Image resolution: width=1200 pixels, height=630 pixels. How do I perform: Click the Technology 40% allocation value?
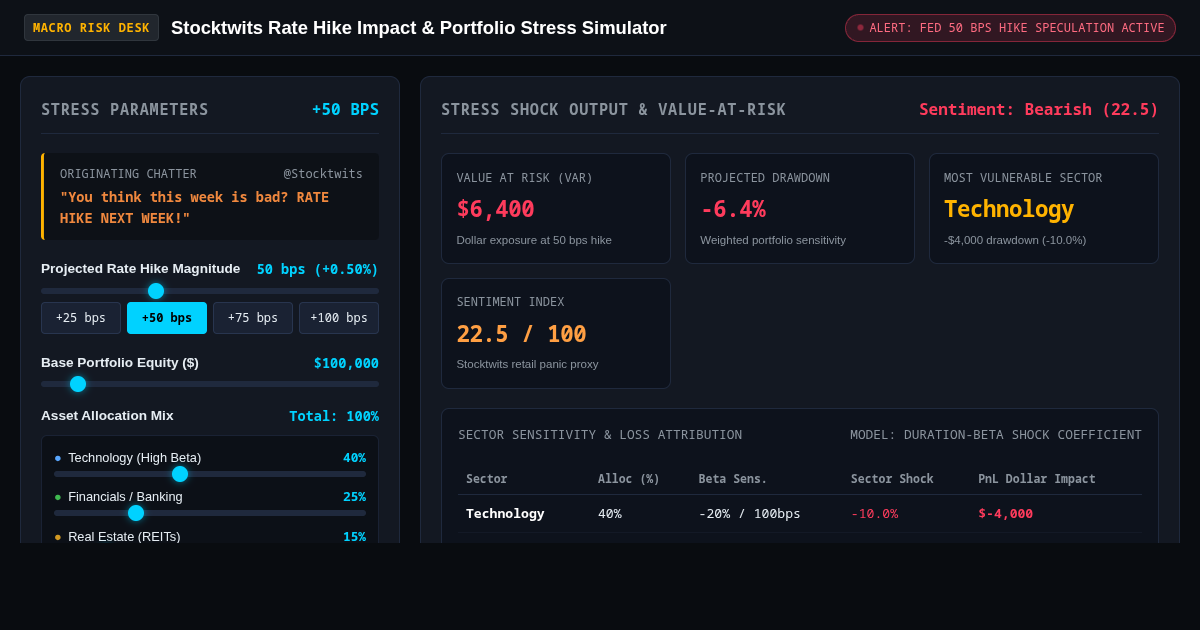click(x=354, y=458)
